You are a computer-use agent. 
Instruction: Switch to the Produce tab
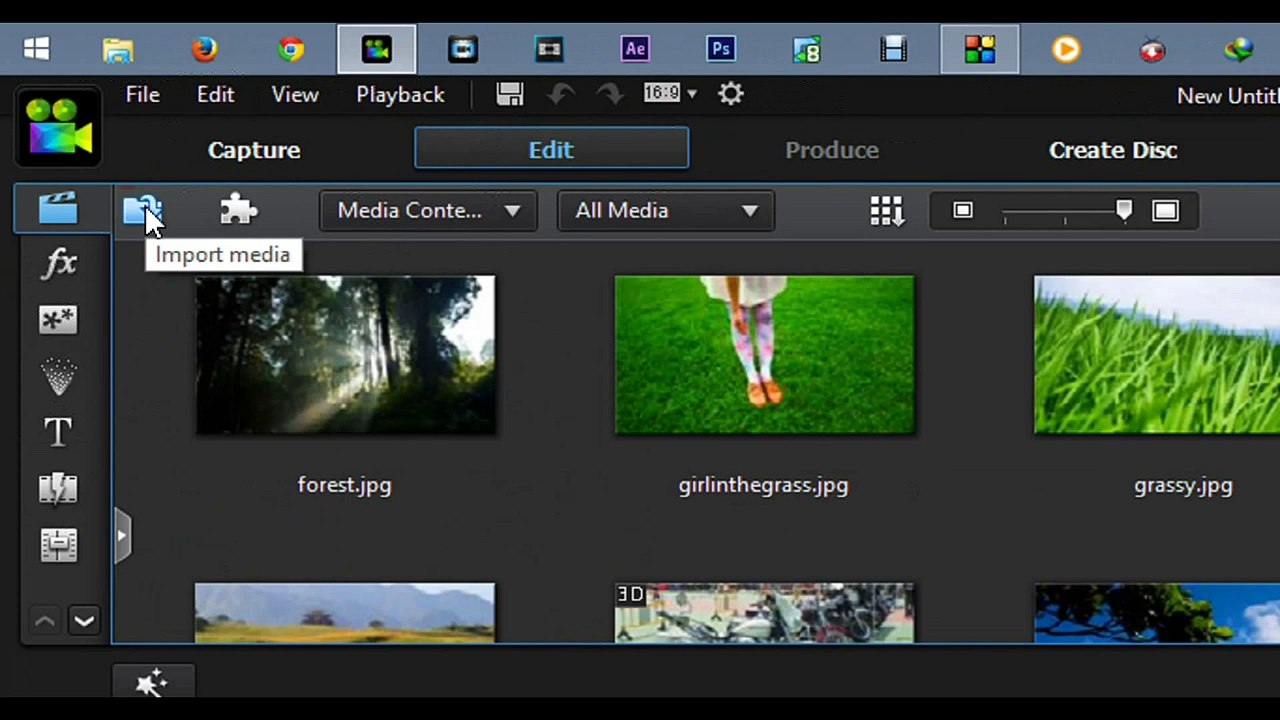click(832, 150)
